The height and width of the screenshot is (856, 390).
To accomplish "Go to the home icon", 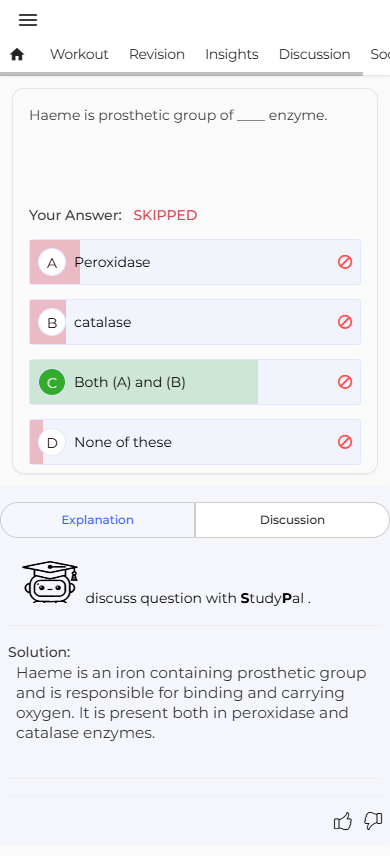I will click(17, 54).
